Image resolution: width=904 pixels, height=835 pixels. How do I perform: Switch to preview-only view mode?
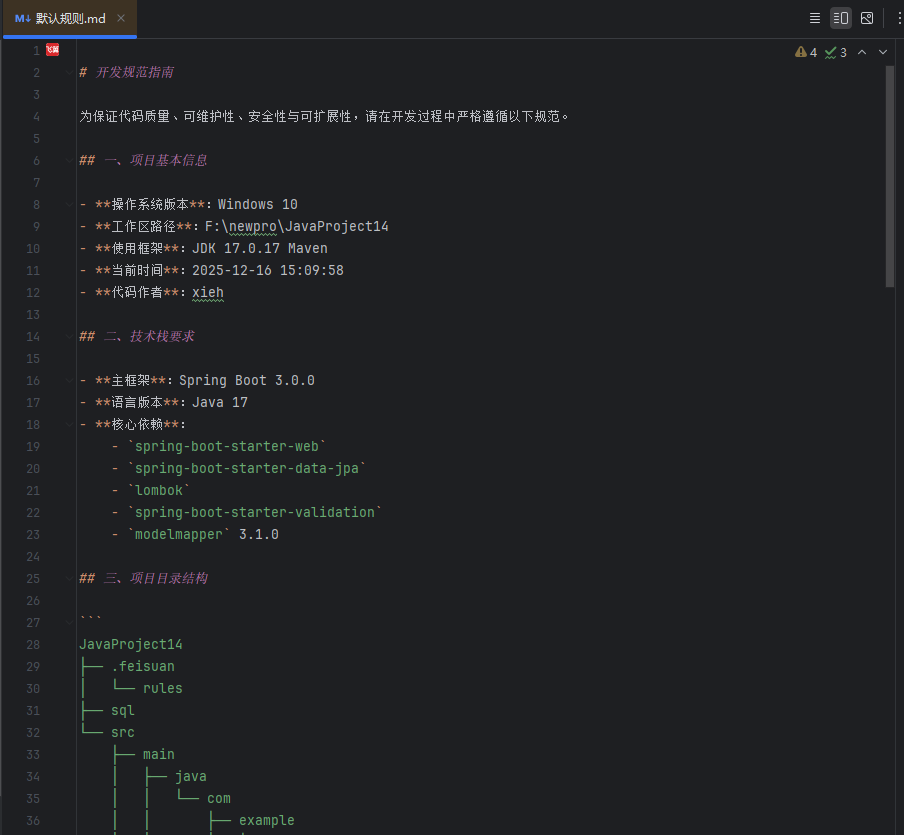coord(867,18)
